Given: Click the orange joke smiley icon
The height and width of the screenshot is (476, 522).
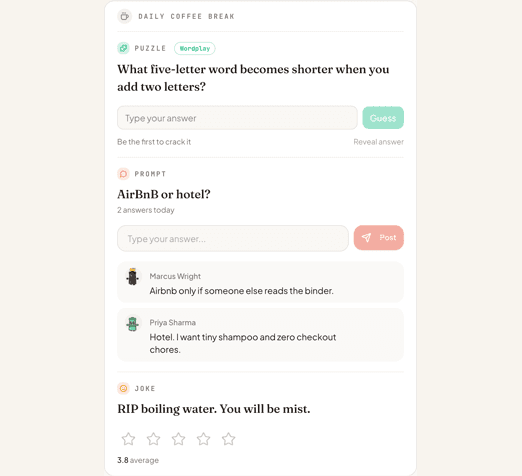Looking at the screenshot, I should tap(123, 388).
